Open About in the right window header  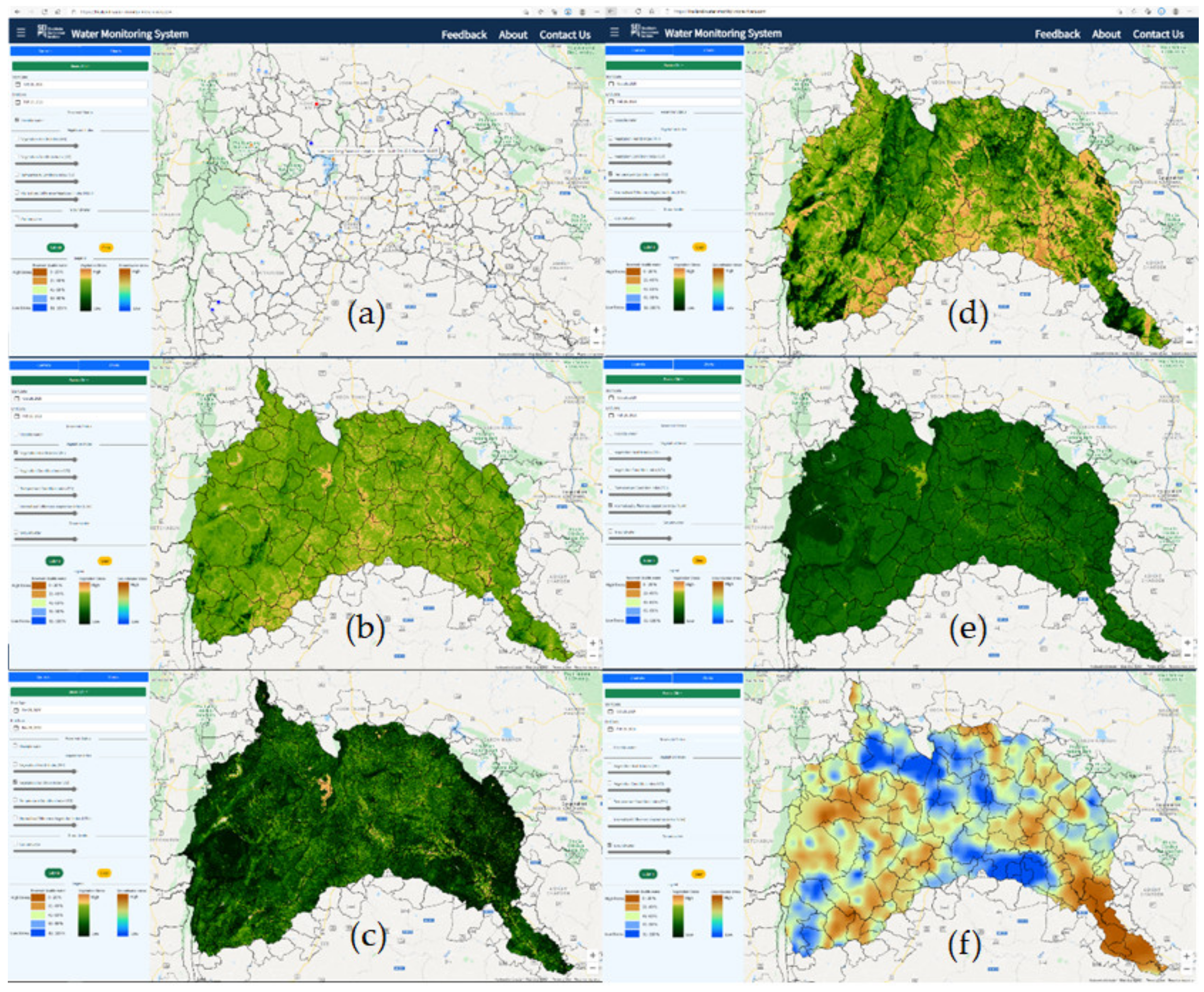point(1106,34)
